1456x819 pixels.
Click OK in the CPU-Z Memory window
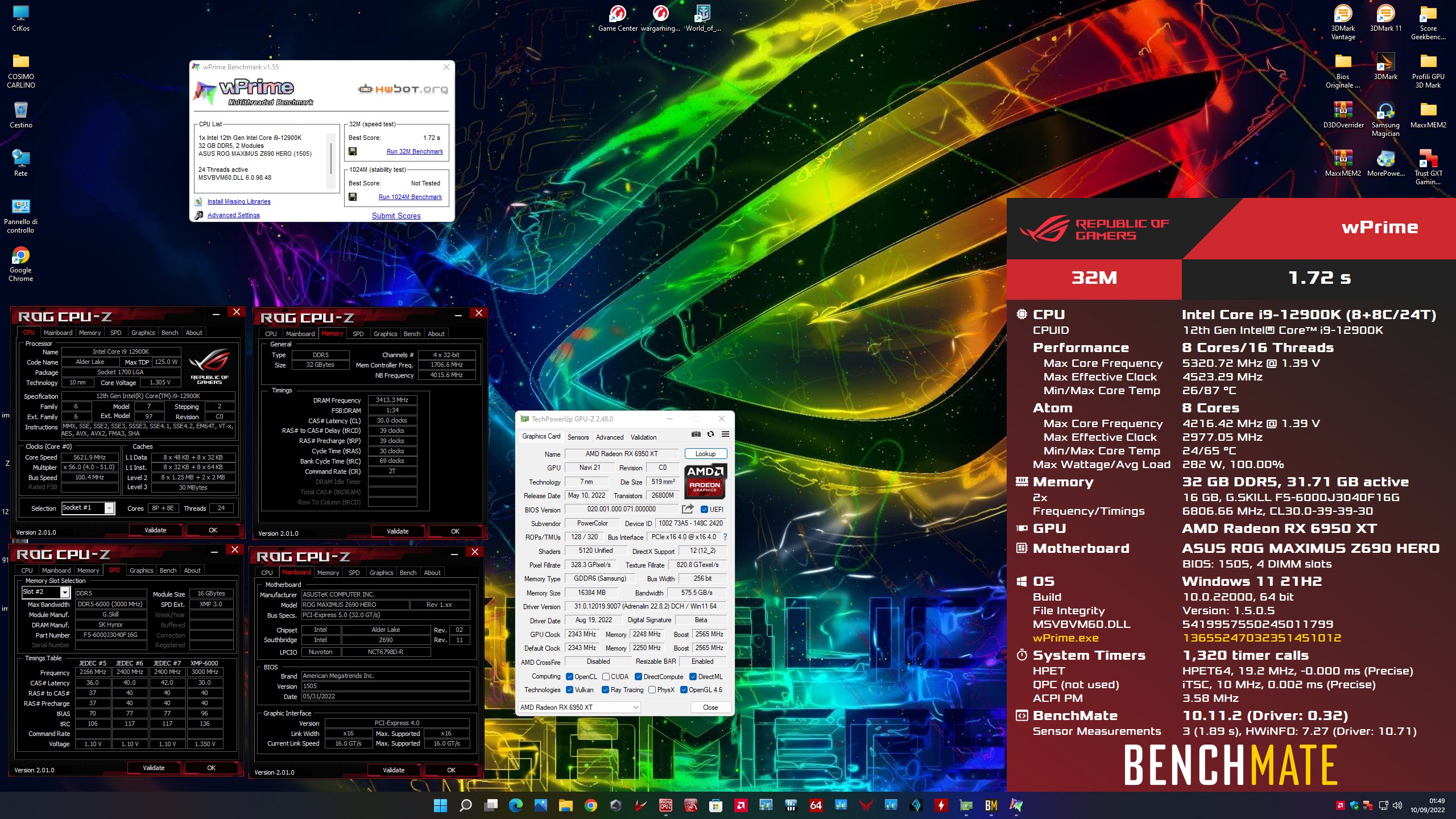pyautogui.click(x=455, y=531)
